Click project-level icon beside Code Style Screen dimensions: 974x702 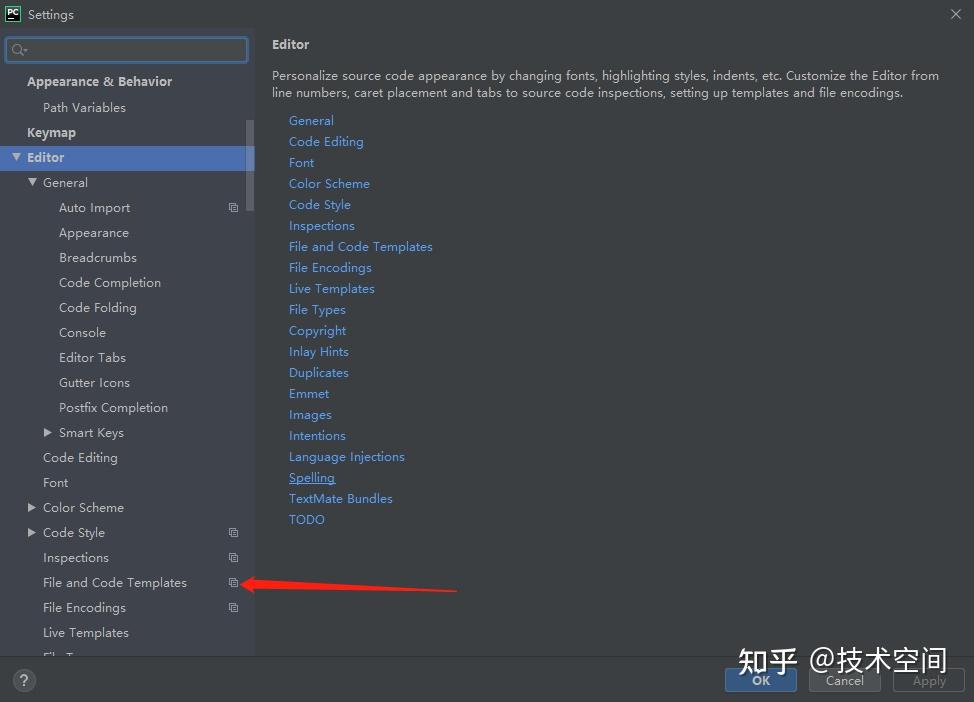(x=234, y=532)
